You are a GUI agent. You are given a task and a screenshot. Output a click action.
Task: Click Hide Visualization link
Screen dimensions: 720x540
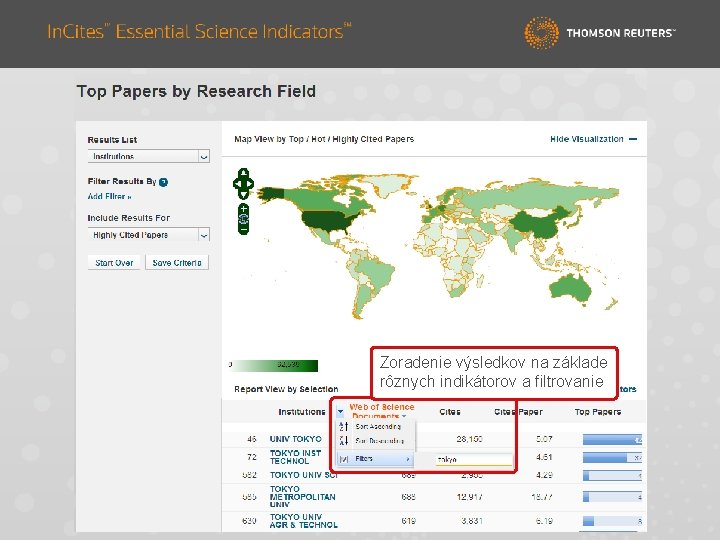click(593, 139)
